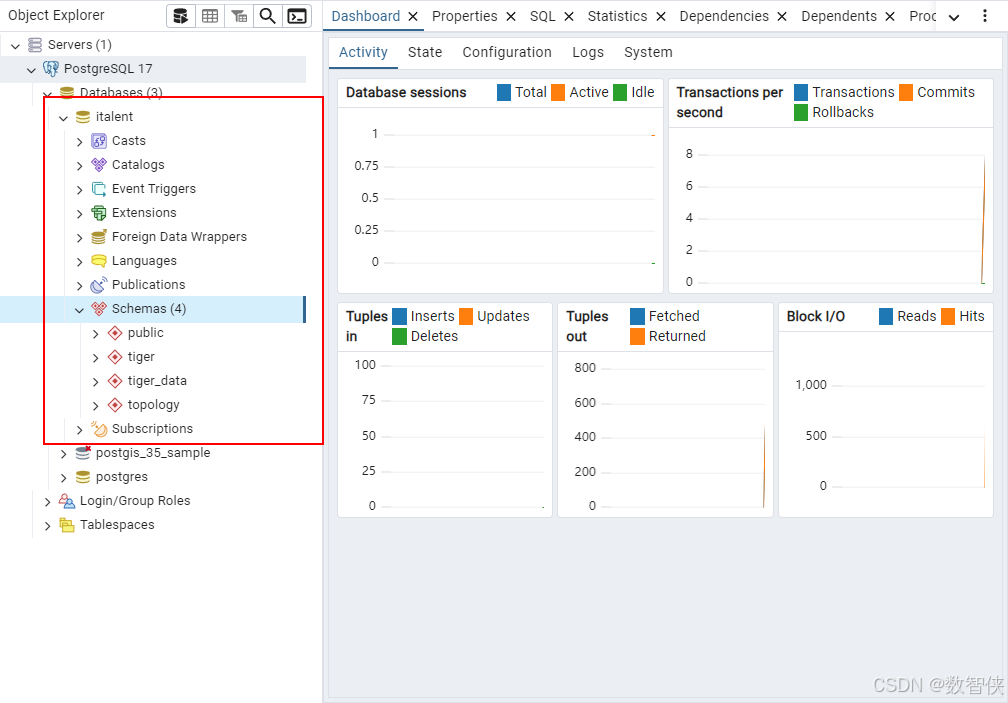Expand the Casts node
This screenshot has height=703, width=1008.
pyautogui.click(x=80, y=141)
